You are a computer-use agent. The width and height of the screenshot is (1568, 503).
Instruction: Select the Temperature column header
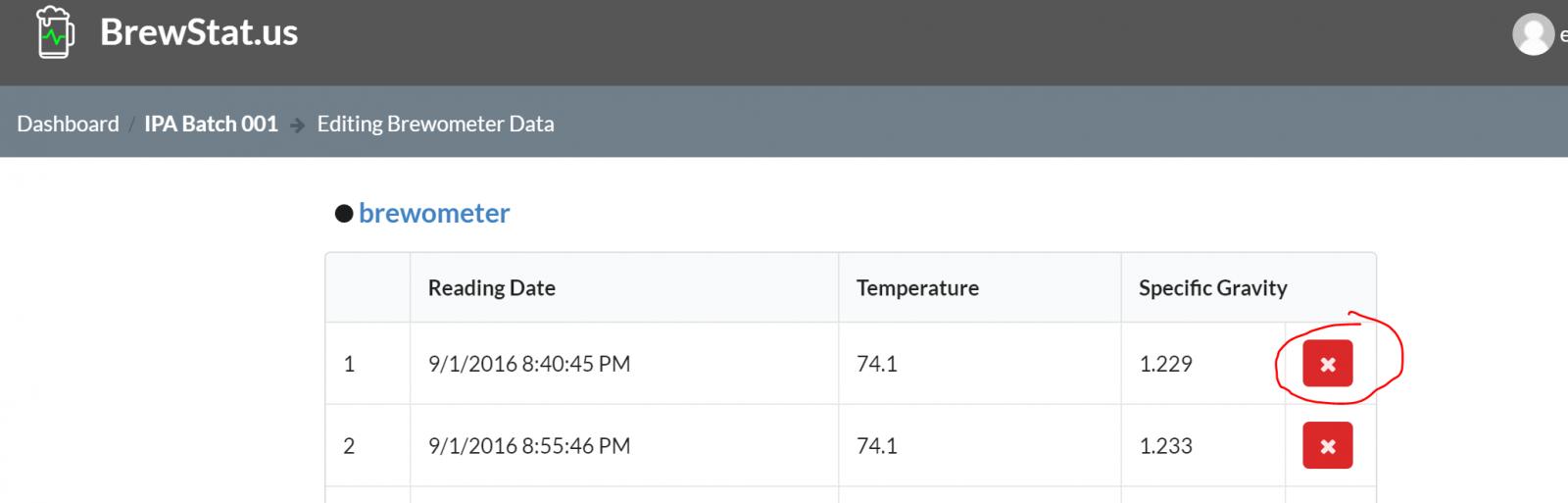click(917, 287)
